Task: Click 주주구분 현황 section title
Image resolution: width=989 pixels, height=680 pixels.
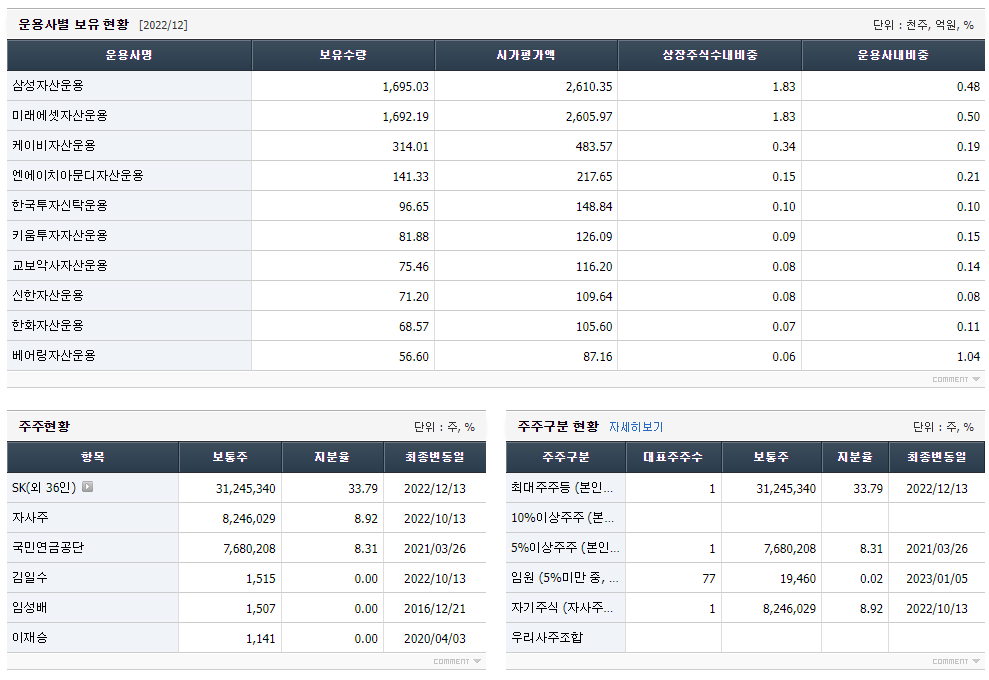Action: click(x=558, y=426)
